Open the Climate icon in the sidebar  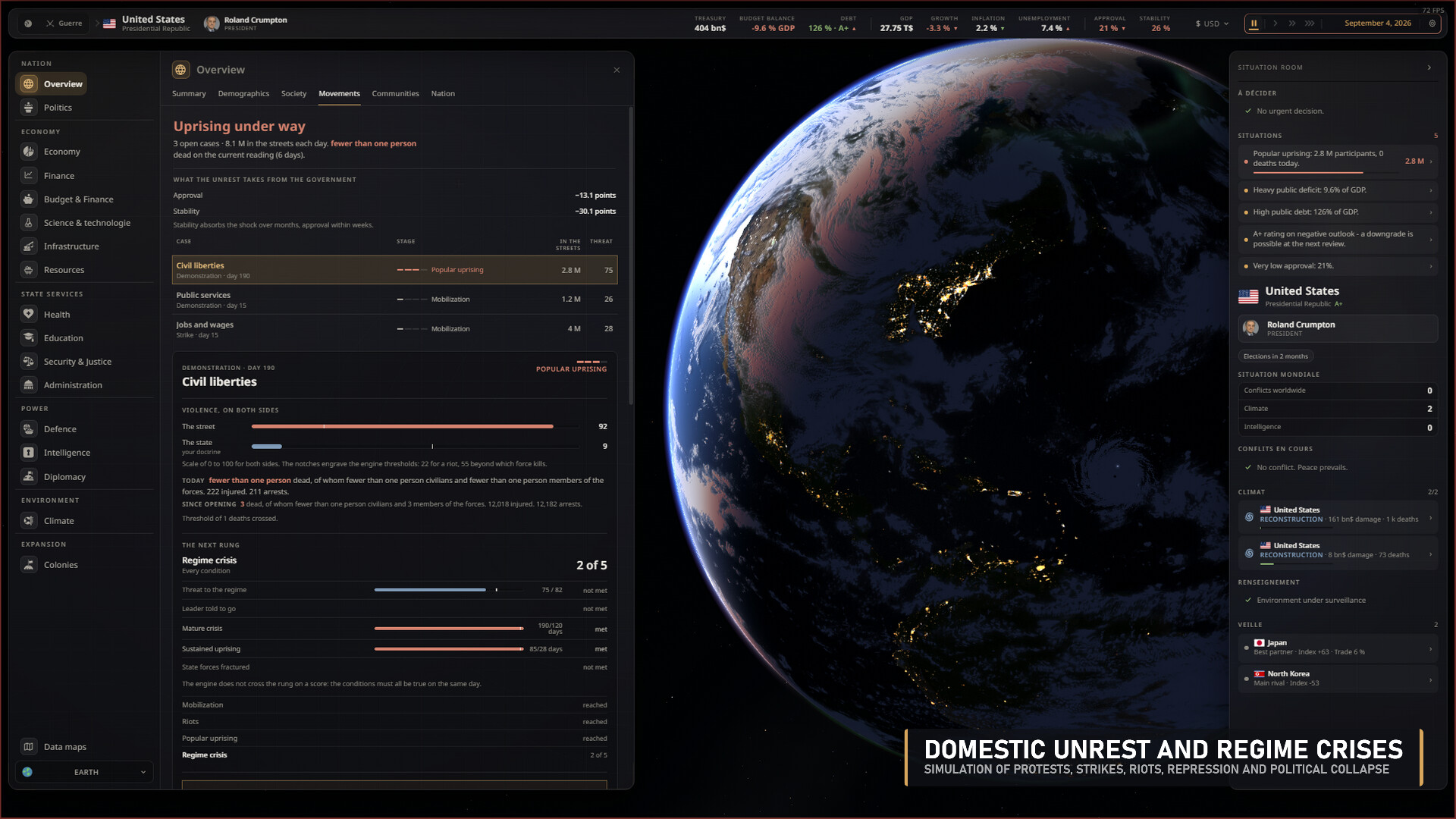29,521
